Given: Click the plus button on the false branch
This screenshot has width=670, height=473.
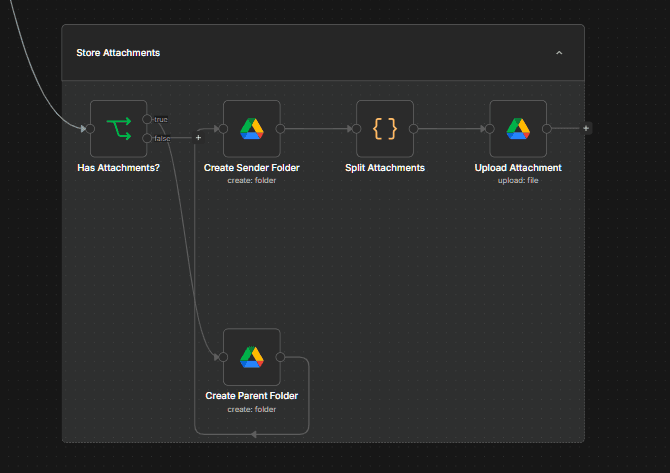Looking at the screenshot, I should click(198, 138).
